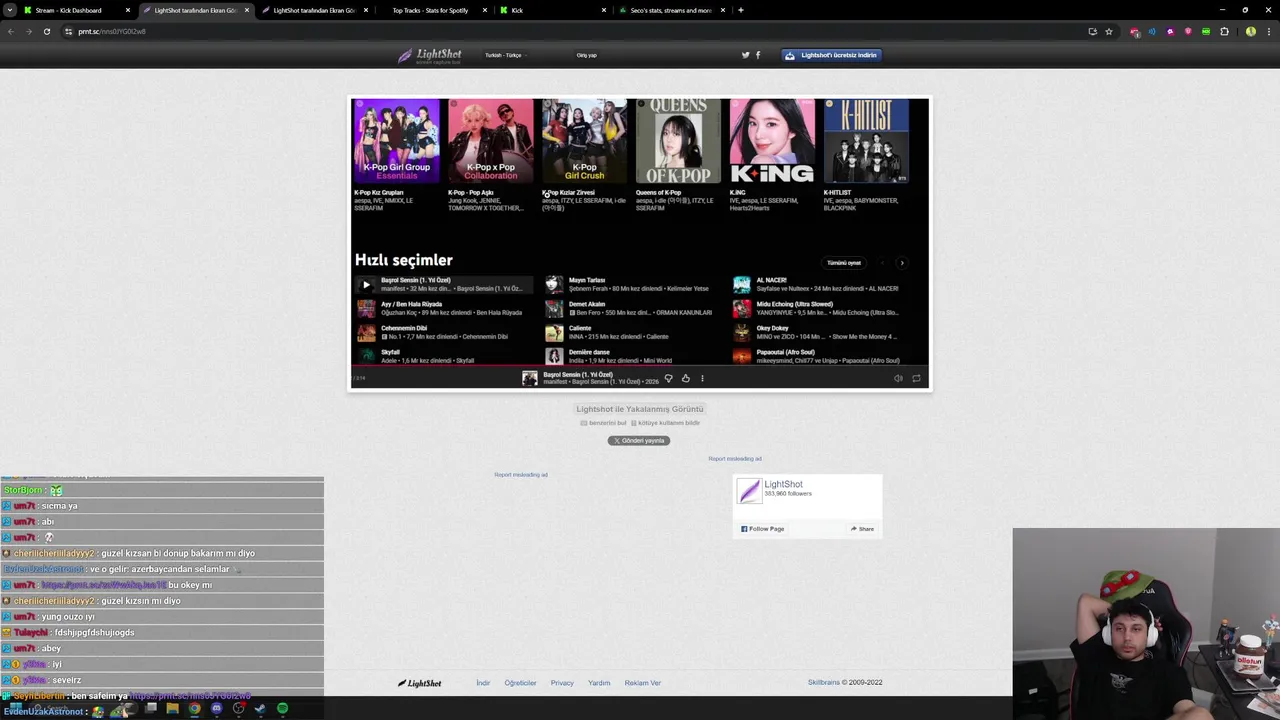
Task: Open Steam from the taskbar
Action: point(260,709)
